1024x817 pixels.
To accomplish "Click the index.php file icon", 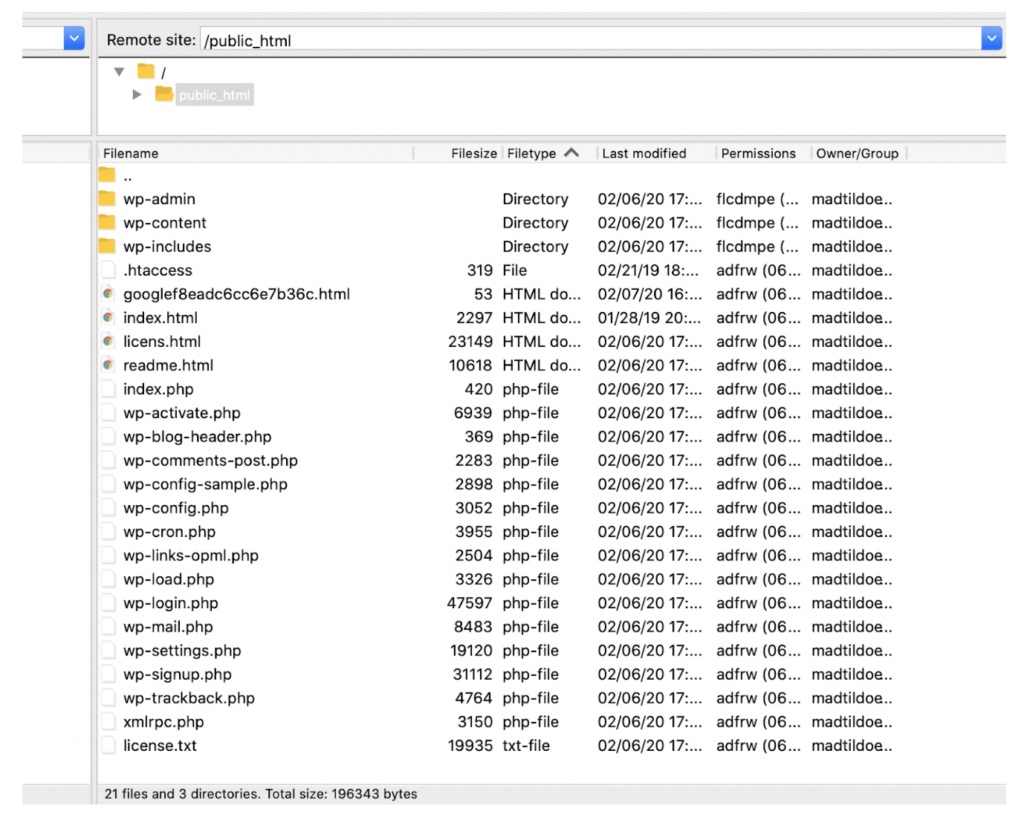I will (108, 389).
